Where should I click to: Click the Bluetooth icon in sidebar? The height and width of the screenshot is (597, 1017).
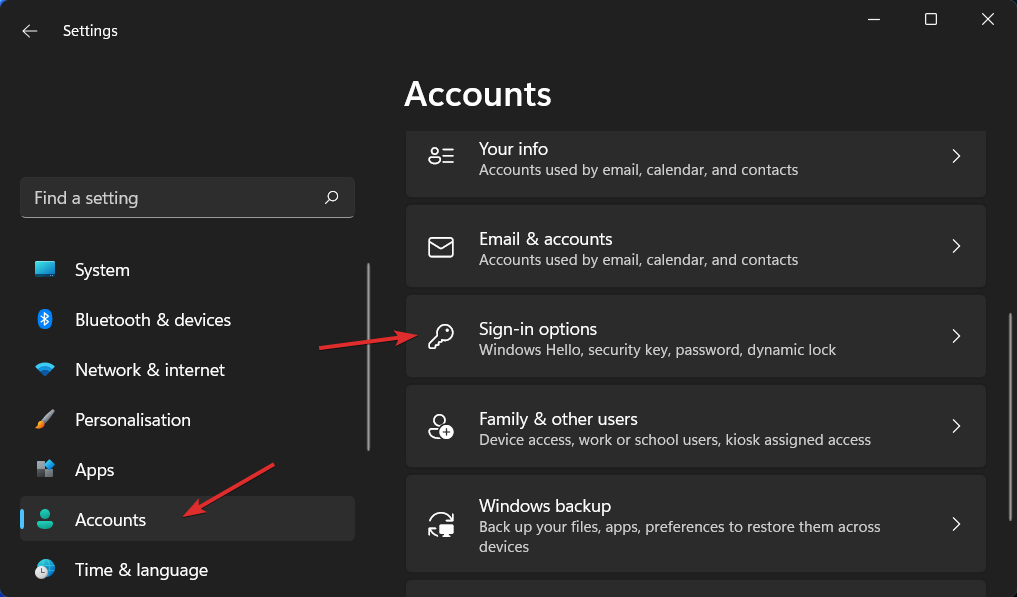click(x=45, y=320)
